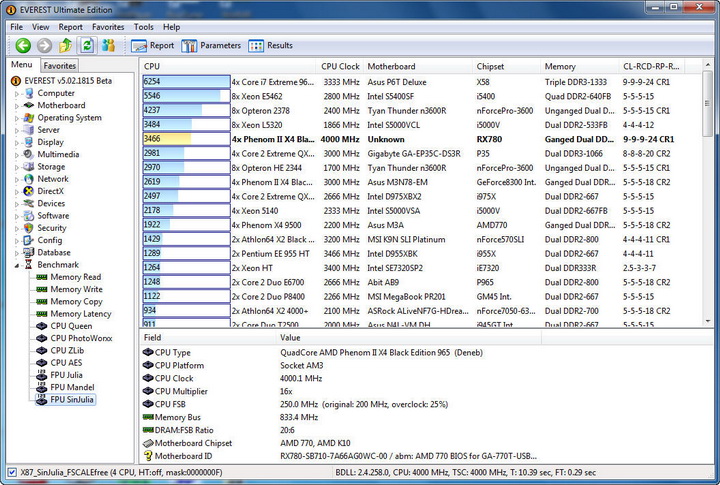Select the DirectX tree icon
The width and height of the screenshot is (720, 485).
tap(29, 191)
